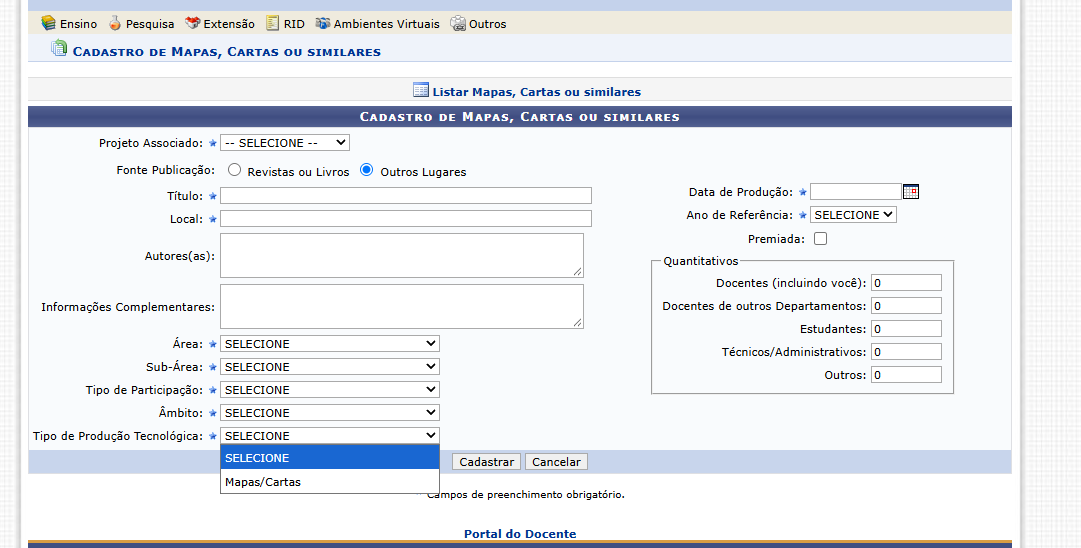Choose the highlighted SELECIONE list option
The height and width of the screenshot is (548, 1081).
point(330,458)
